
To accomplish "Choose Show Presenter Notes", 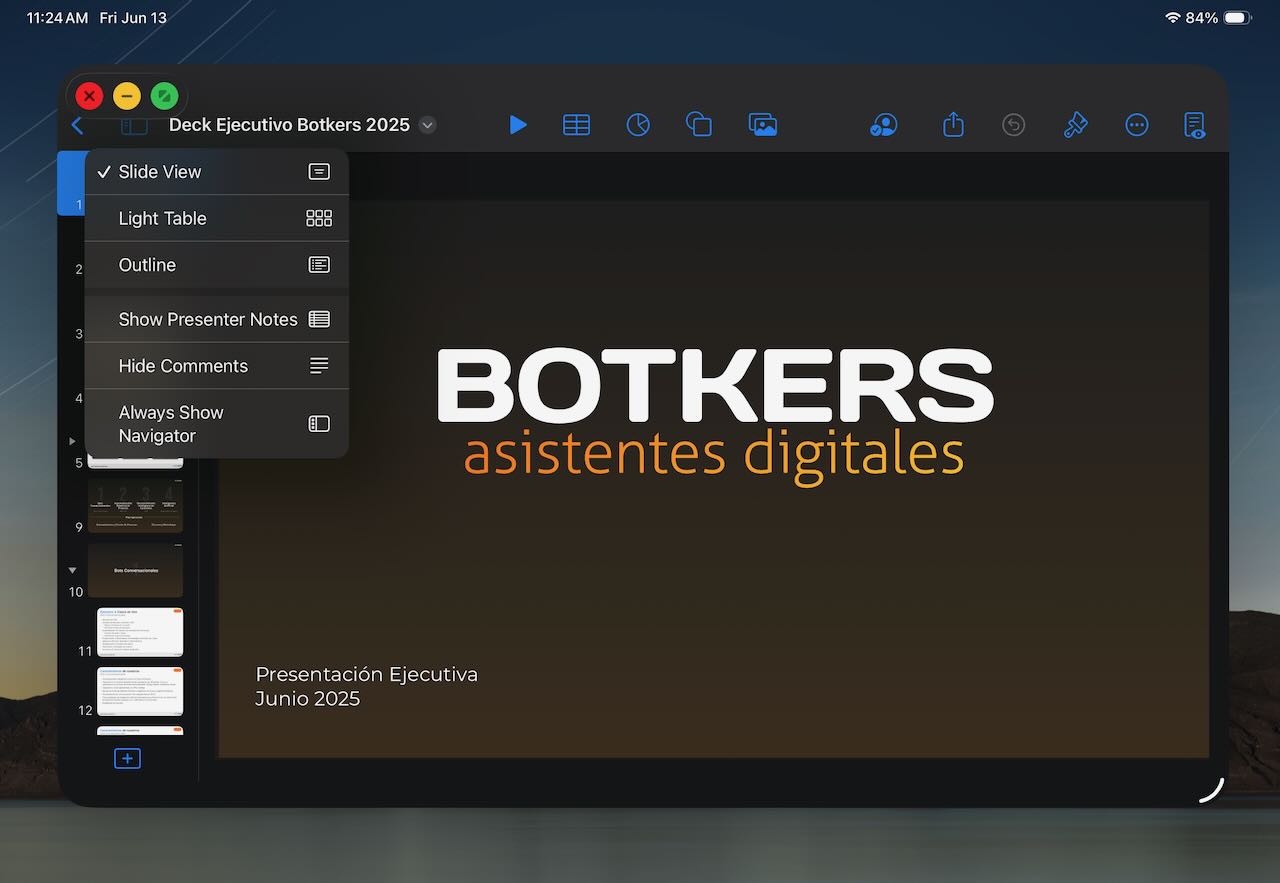I will click(217, 319).
